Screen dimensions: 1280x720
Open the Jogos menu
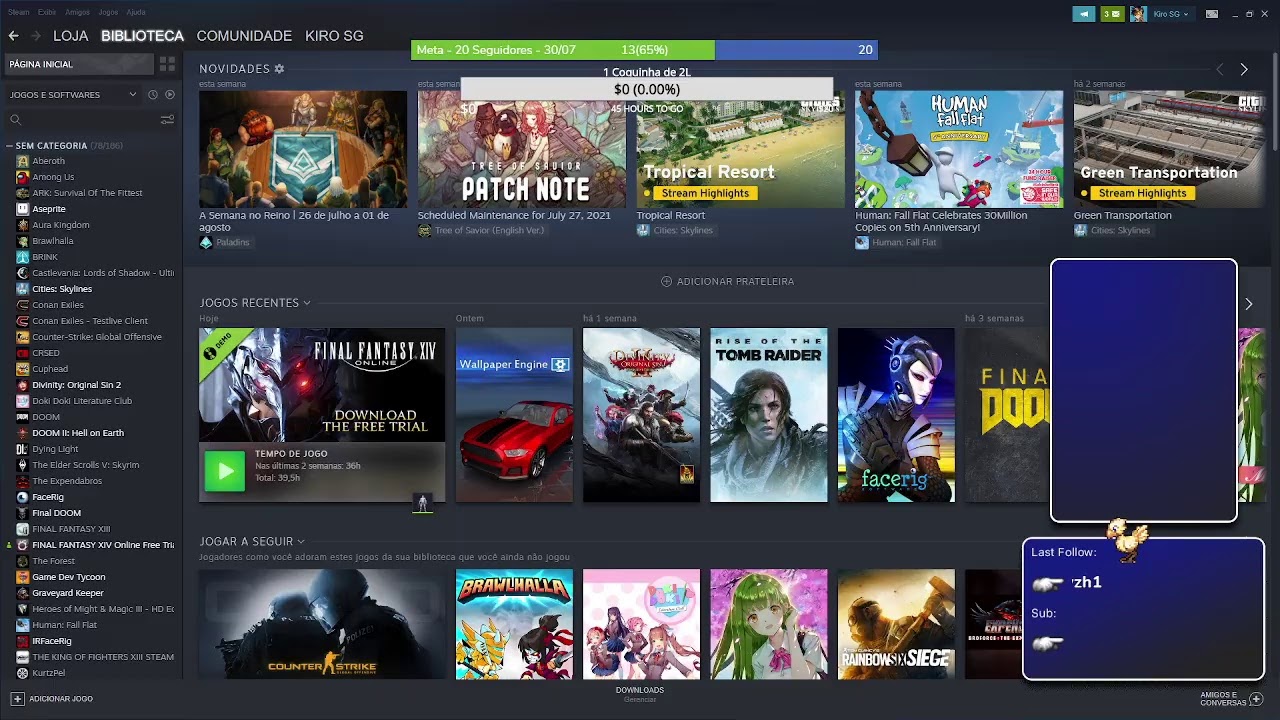108,12
